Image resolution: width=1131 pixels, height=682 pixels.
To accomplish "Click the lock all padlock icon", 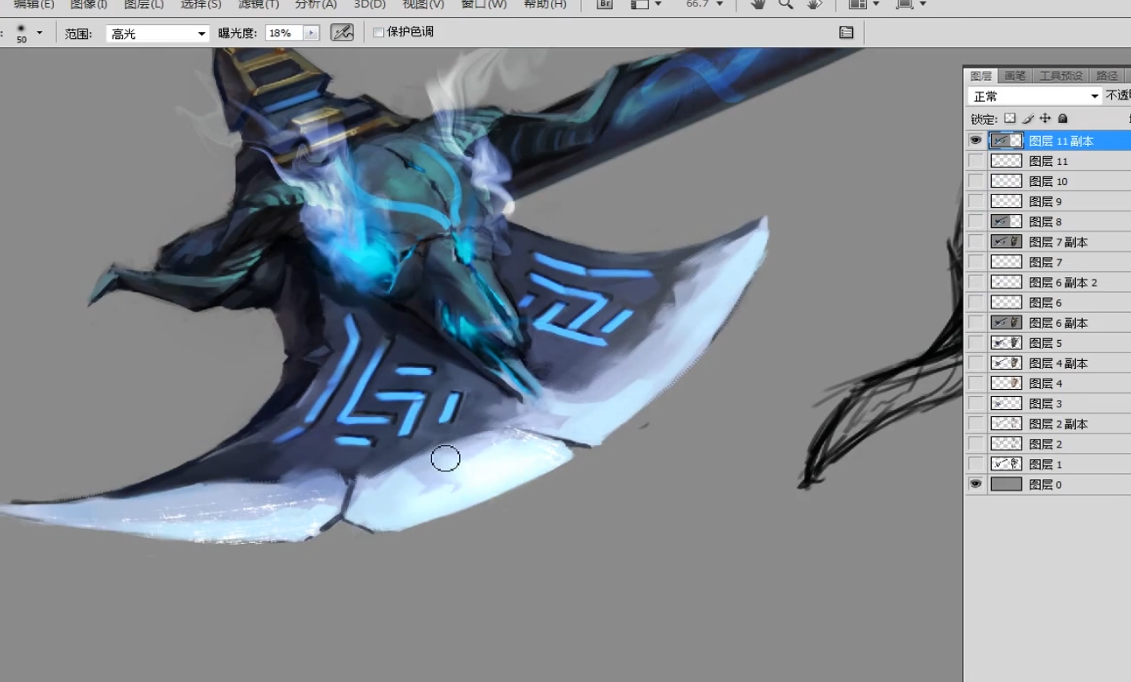I will [1062, 118].
